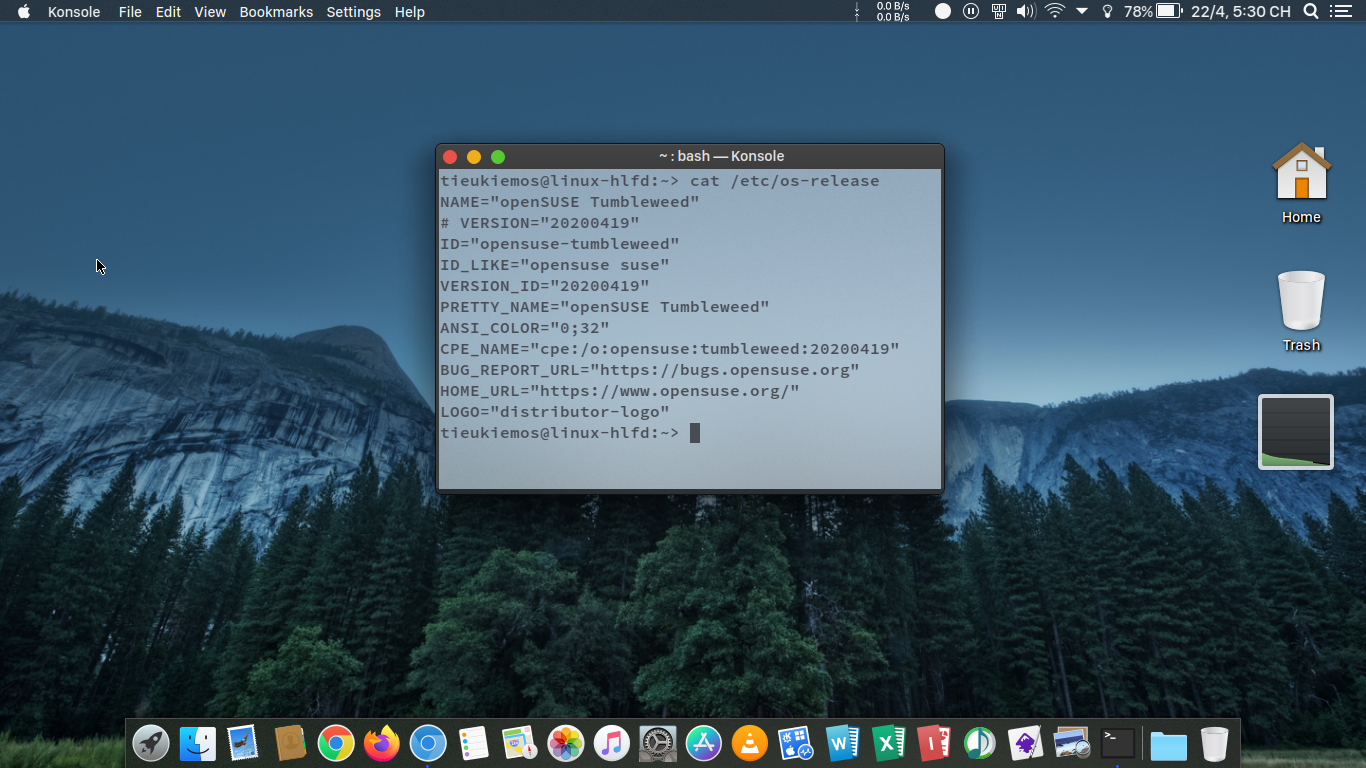1366x768 pixels.
Task: Open the Konsole application menu
Action: [x=74, y=12]
